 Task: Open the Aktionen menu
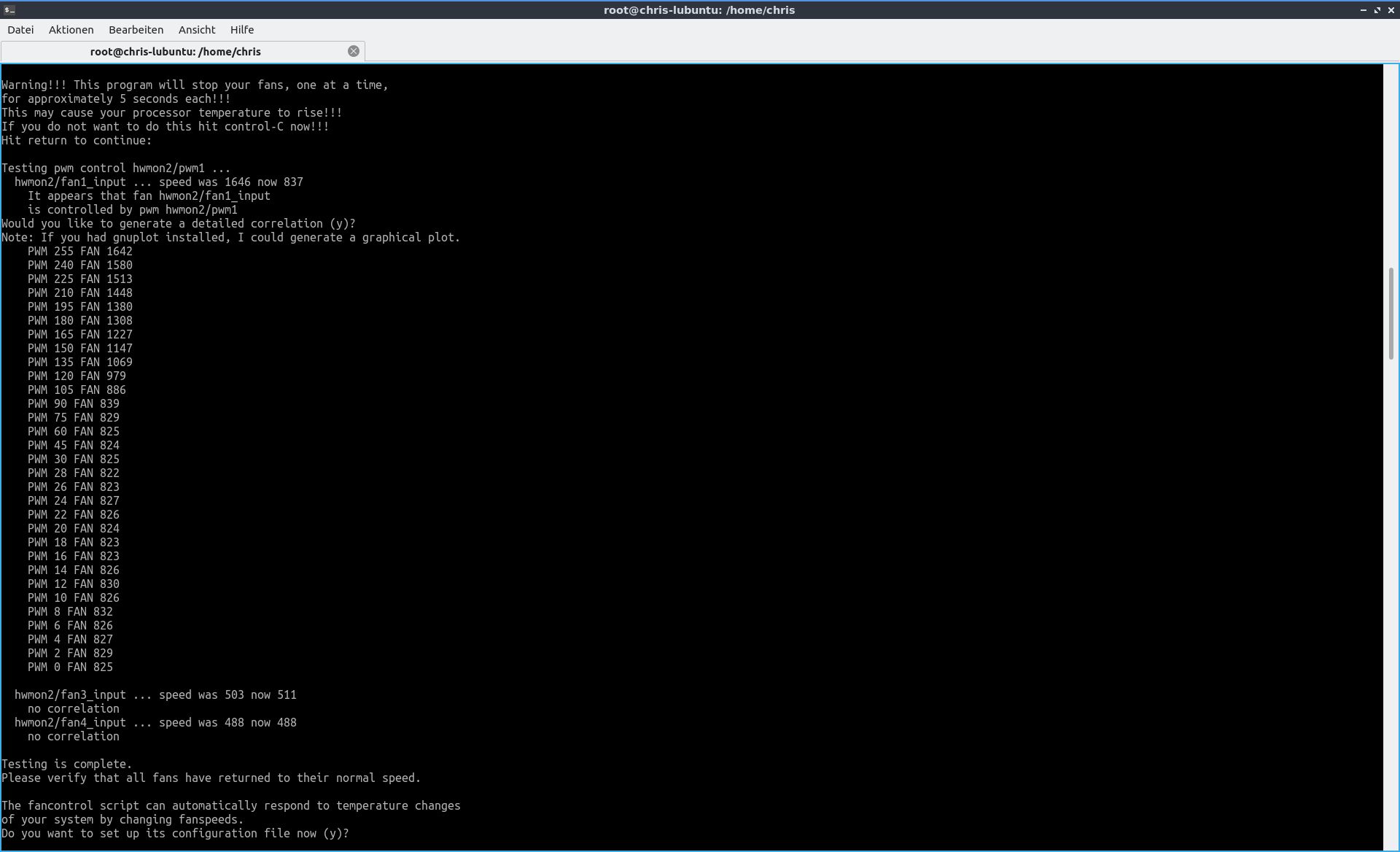point(71,30)
